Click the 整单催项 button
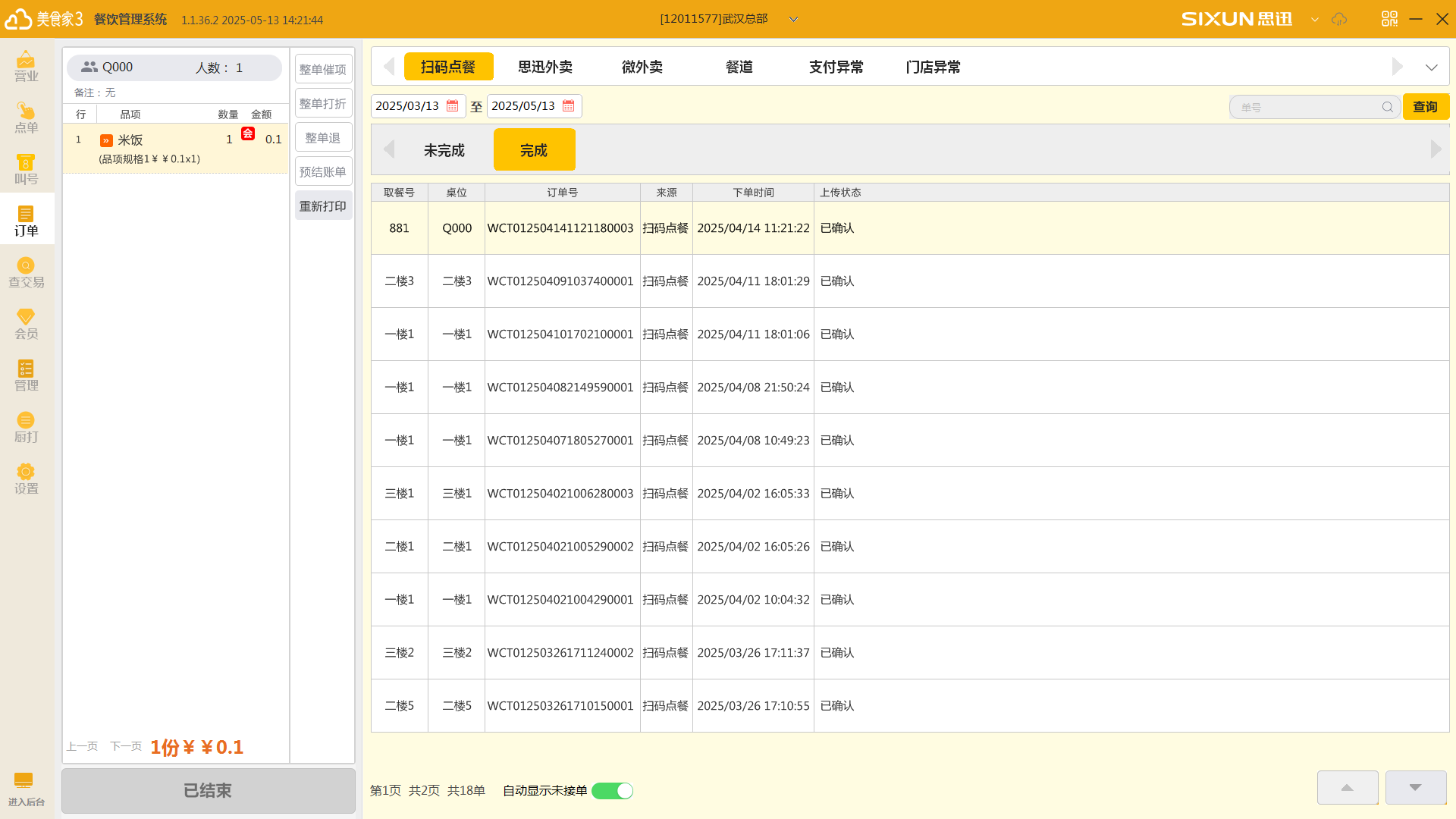 [323, 69]
